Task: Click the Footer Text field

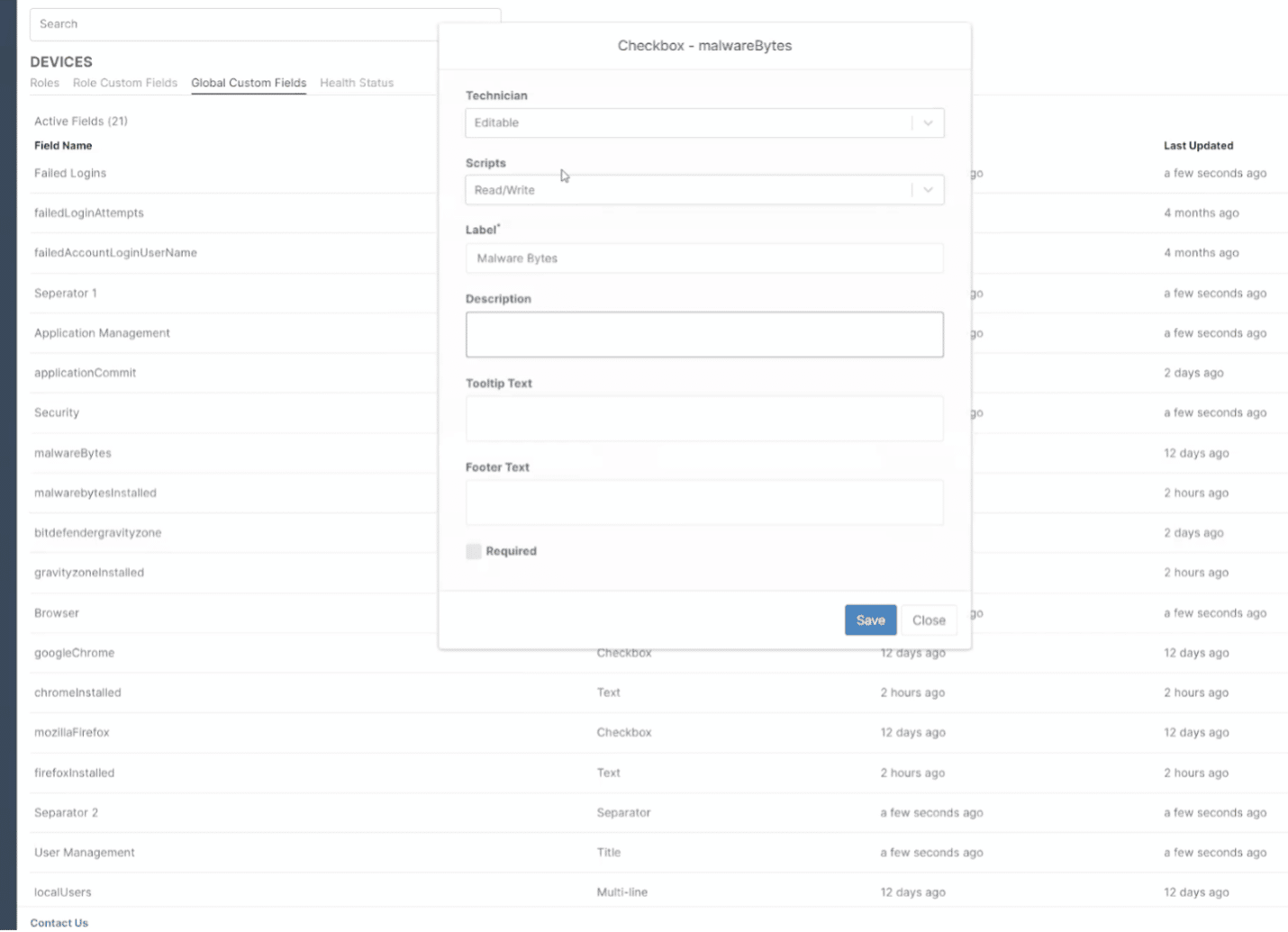Action: [704, 502]
